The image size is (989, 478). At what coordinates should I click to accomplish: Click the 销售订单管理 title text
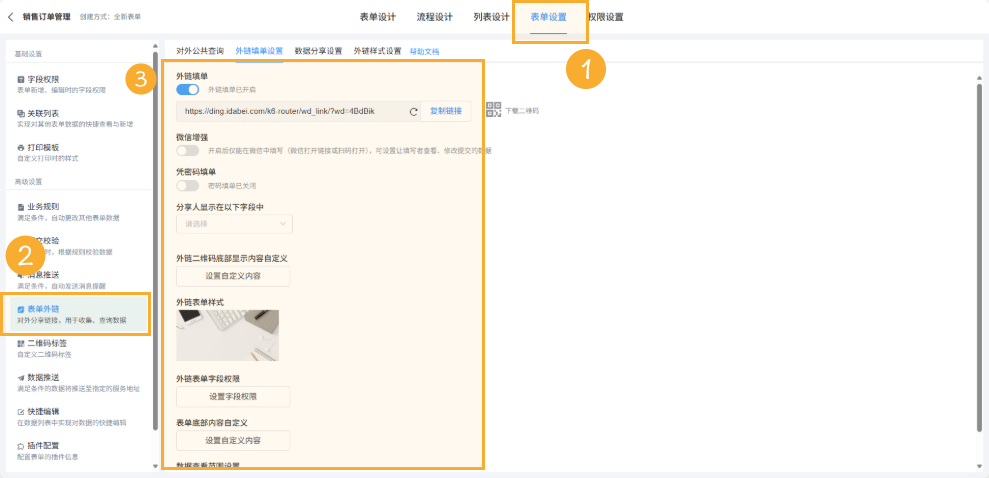click(47, 16)
